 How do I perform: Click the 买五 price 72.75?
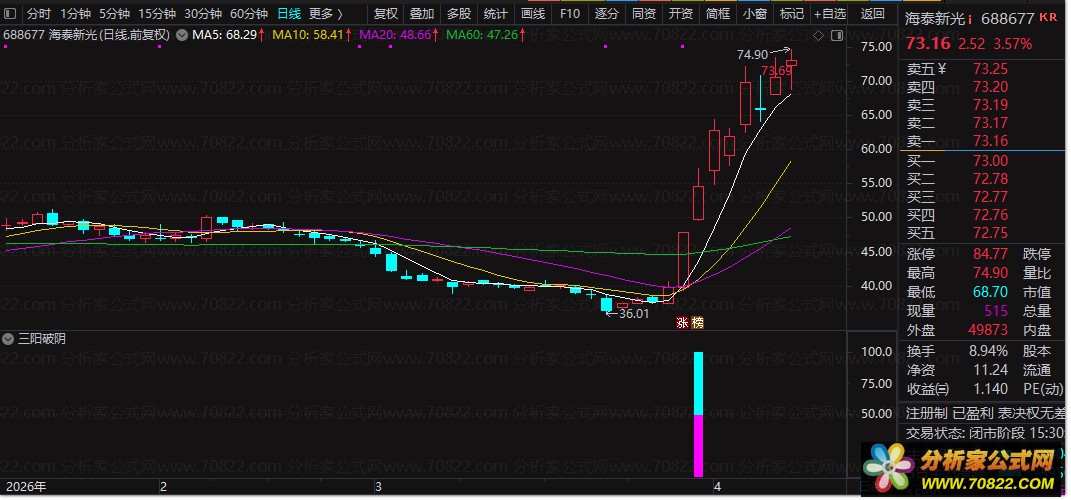click(990, 234)
